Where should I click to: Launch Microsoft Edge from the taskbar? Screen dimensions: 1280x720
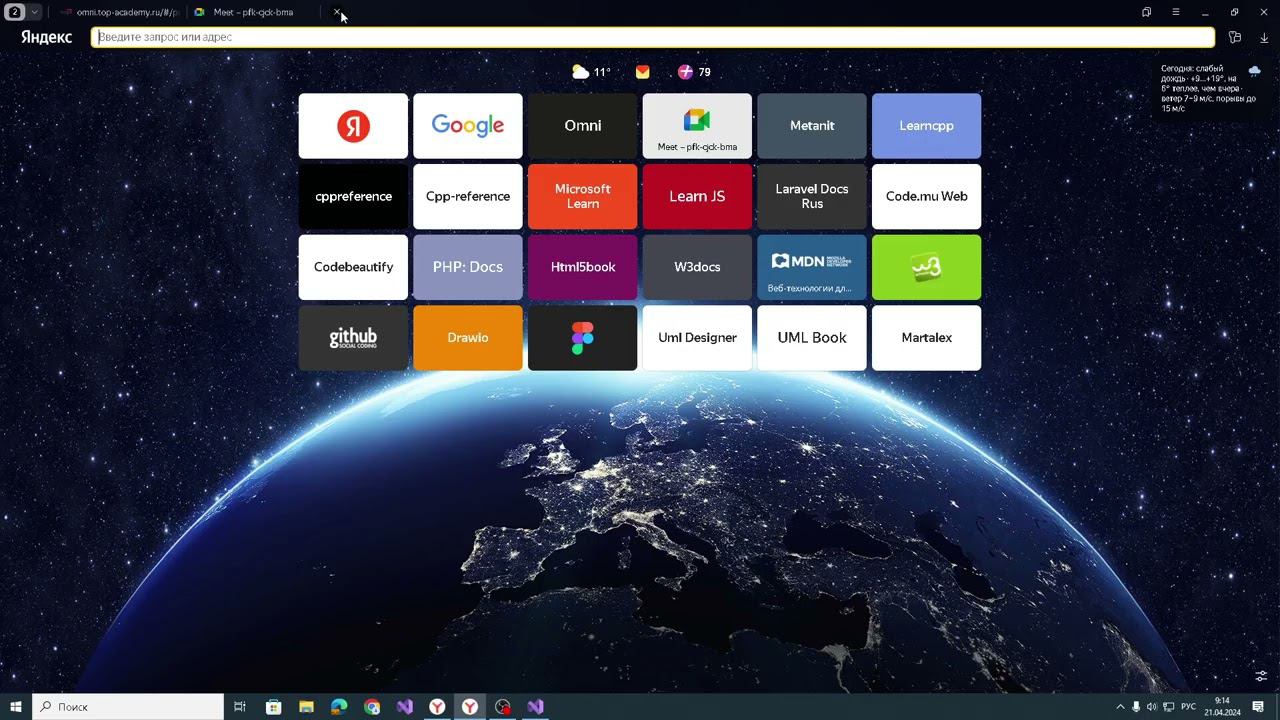(339, 707)
